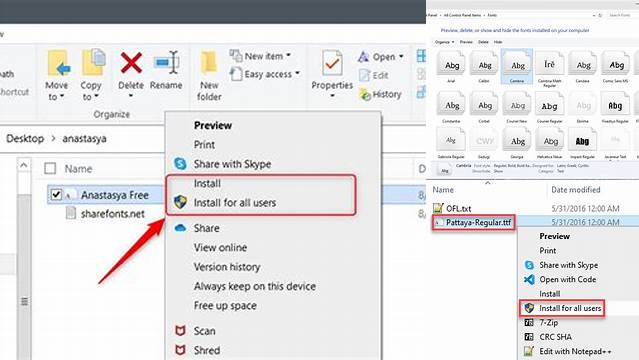Create a New folder from the ribbon
This screenshot has height=360, width=639.
pyautogui.click(x=209, y=76)
